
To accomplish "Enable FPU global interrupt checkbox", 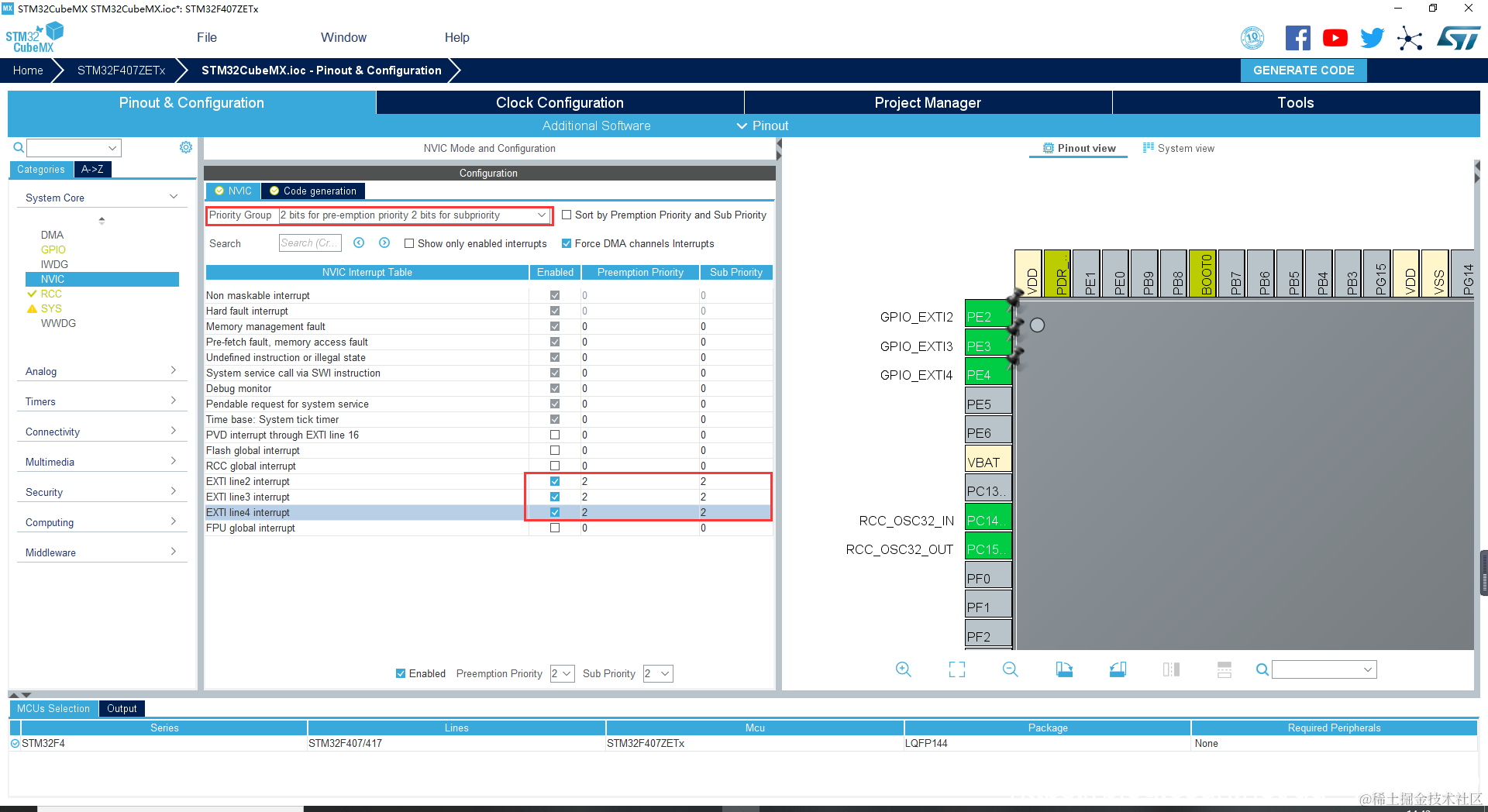I will point(555,528).
